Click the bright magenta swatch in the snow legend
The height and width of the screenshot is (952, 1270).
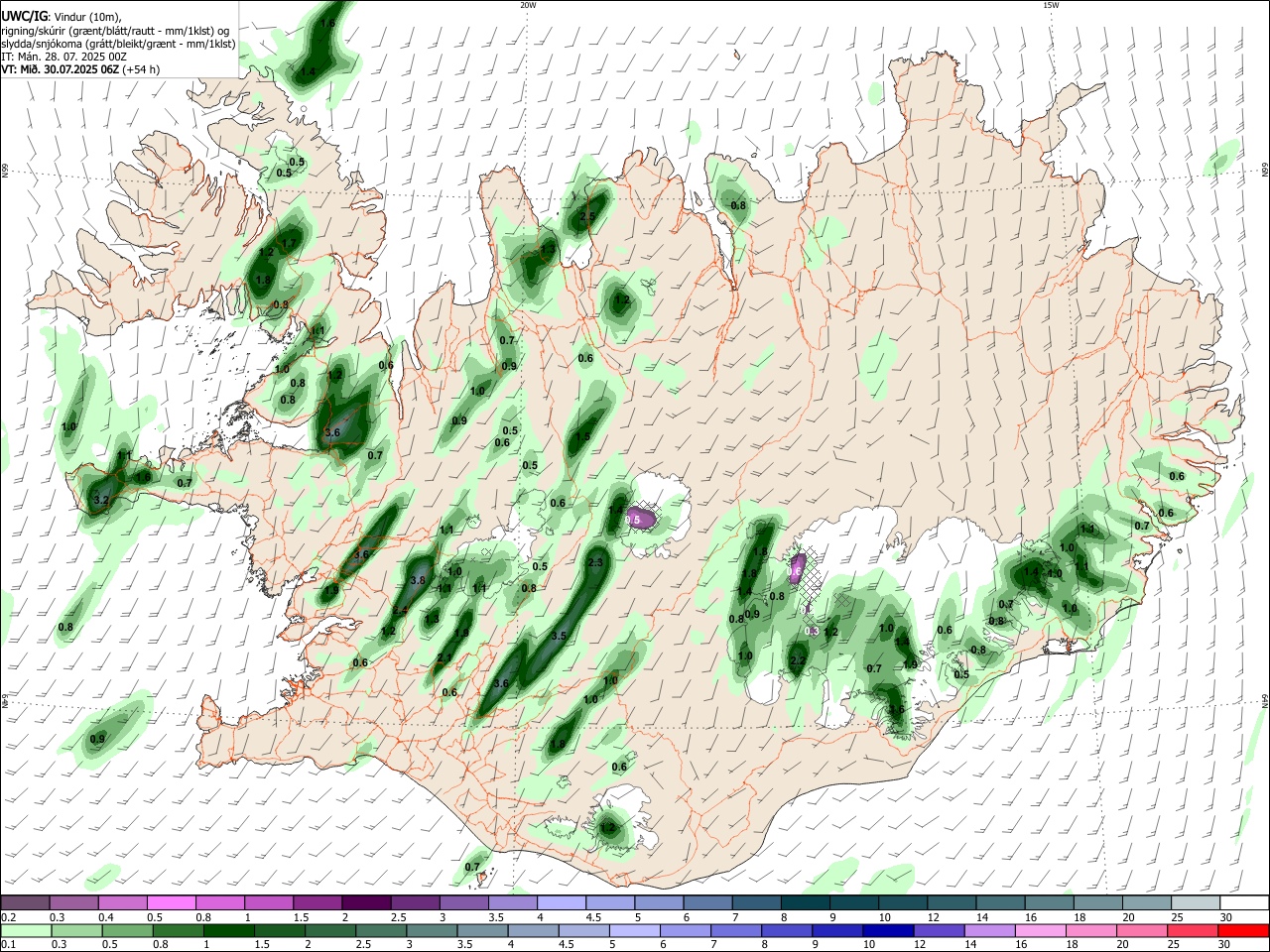tap(171, 903)
